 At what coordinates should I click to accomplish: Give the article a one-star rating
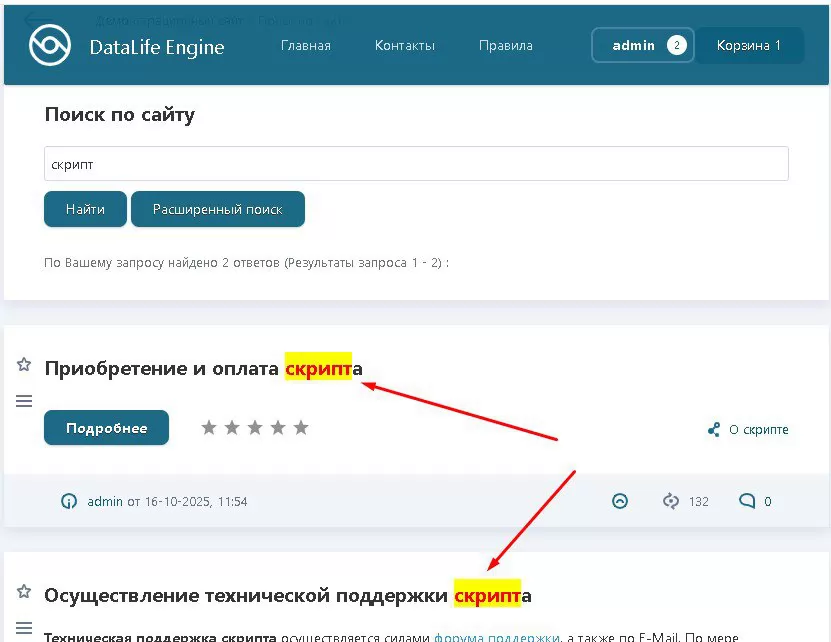pyautogui.click(x=209, y=428)
